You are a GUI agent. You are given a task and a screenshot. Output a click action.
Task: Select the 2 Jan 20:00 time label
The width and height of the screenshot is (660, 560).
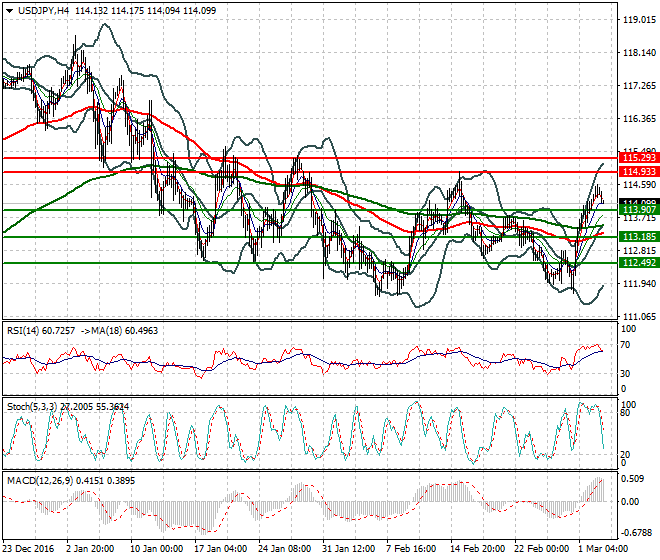click(90, 549)
